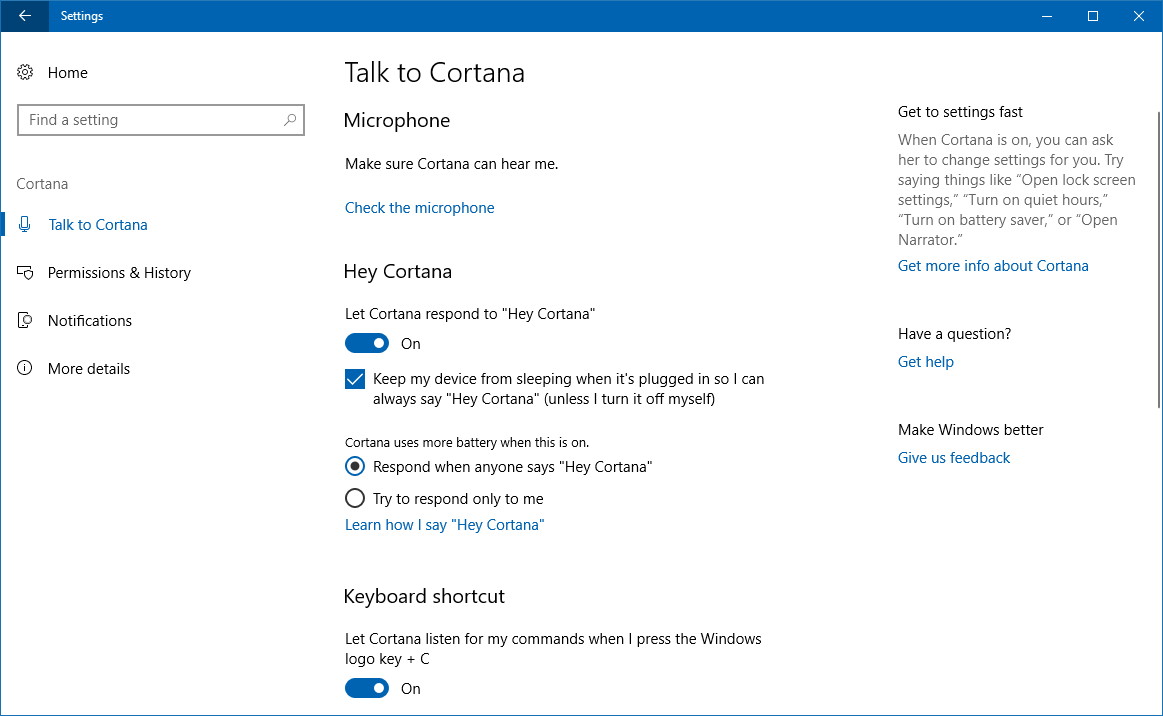Click Check the microphone link

tap(419, 208)
